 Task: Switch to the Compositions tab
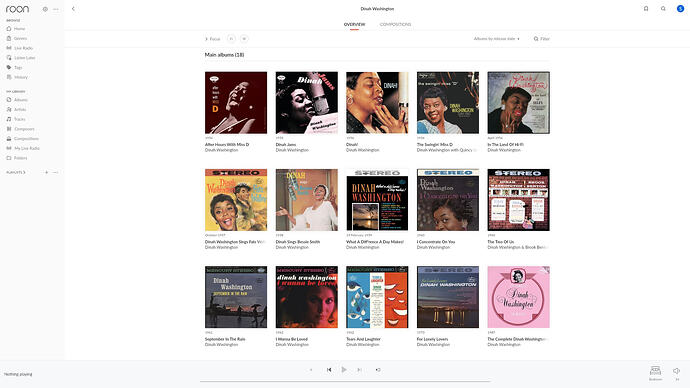[395, 24]
